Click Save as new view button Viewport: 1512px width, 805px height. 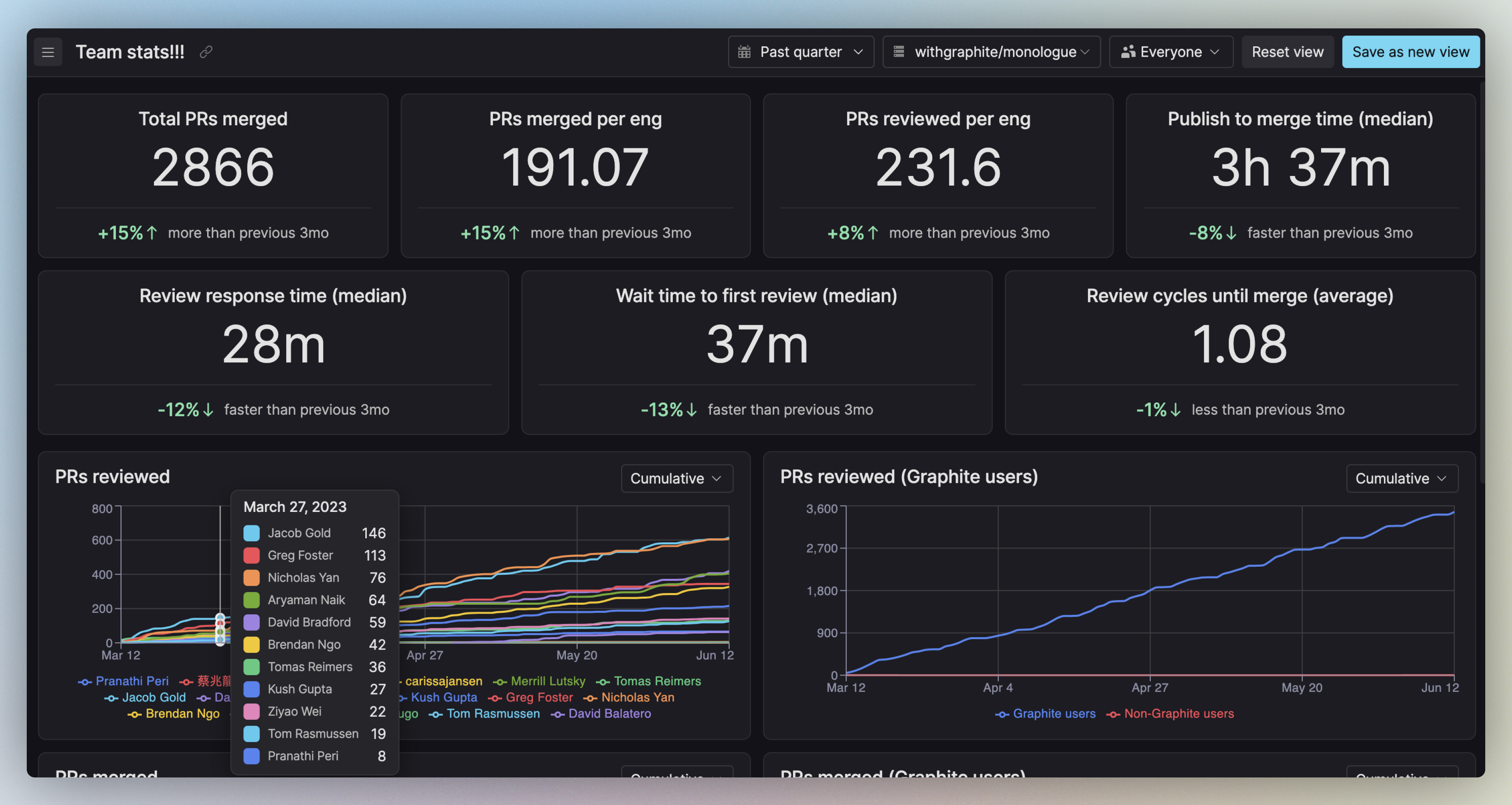pyautogui.click(x=1410, y=52)
